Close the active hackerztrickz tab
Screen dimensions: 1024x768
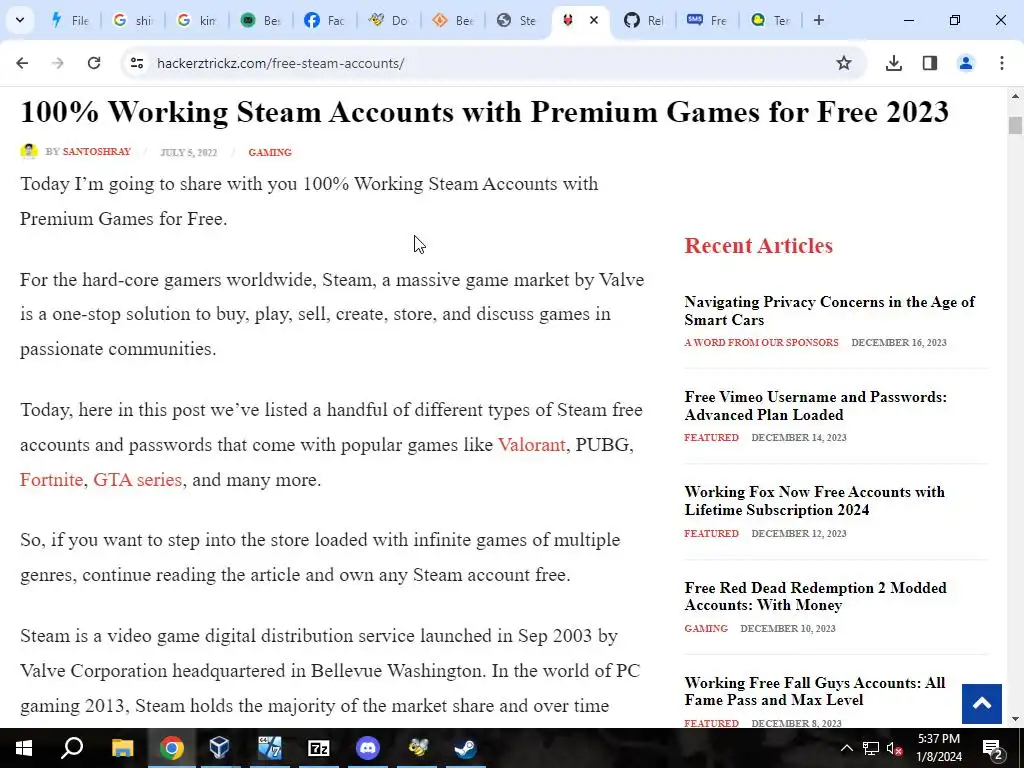point(594,20)
